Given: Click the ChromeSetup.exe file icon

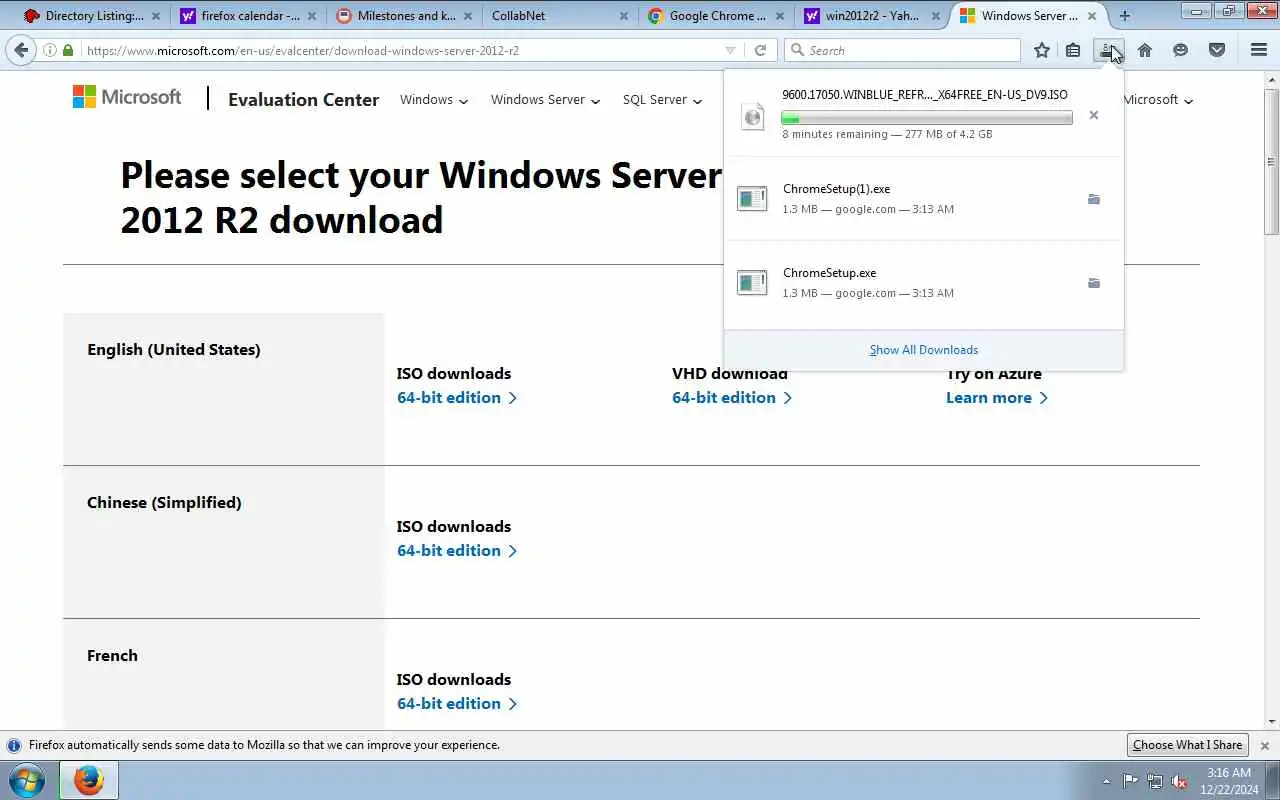Looking at the screenshot, I should [x=752, y=283].
